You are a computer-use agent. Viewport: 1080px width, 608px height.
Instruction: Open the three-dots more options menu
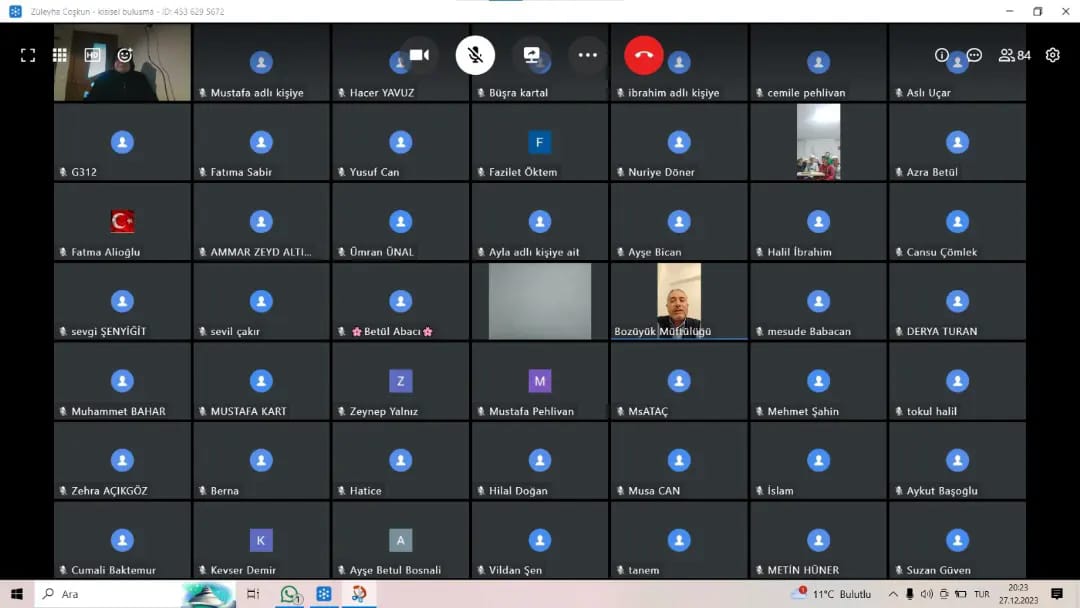point(588,55)
